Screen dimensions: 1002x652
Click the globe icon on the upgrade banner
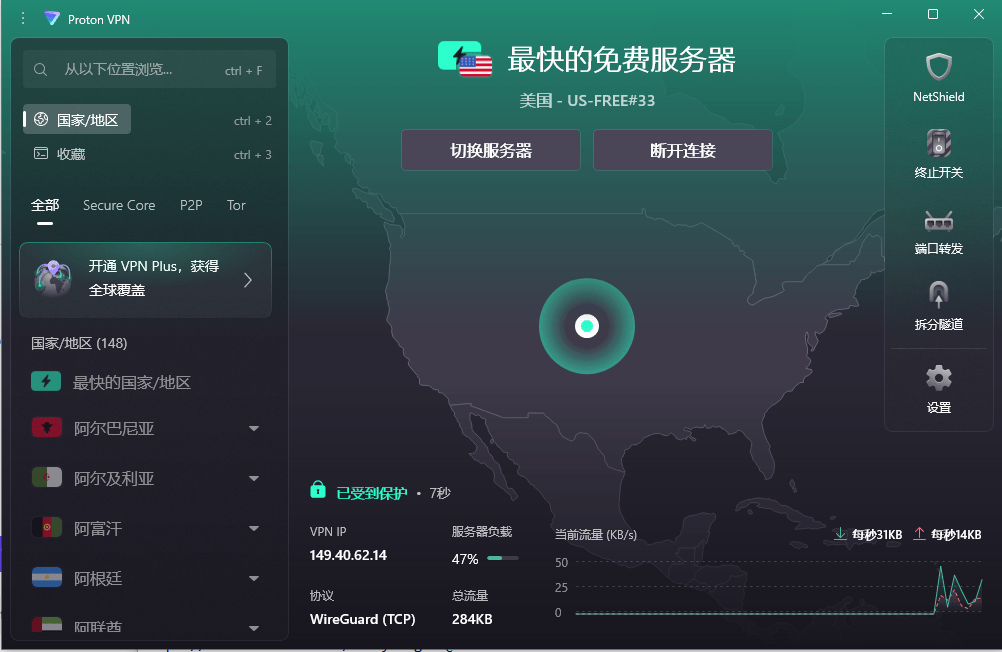pyautogui.click(x=52, y=279)
